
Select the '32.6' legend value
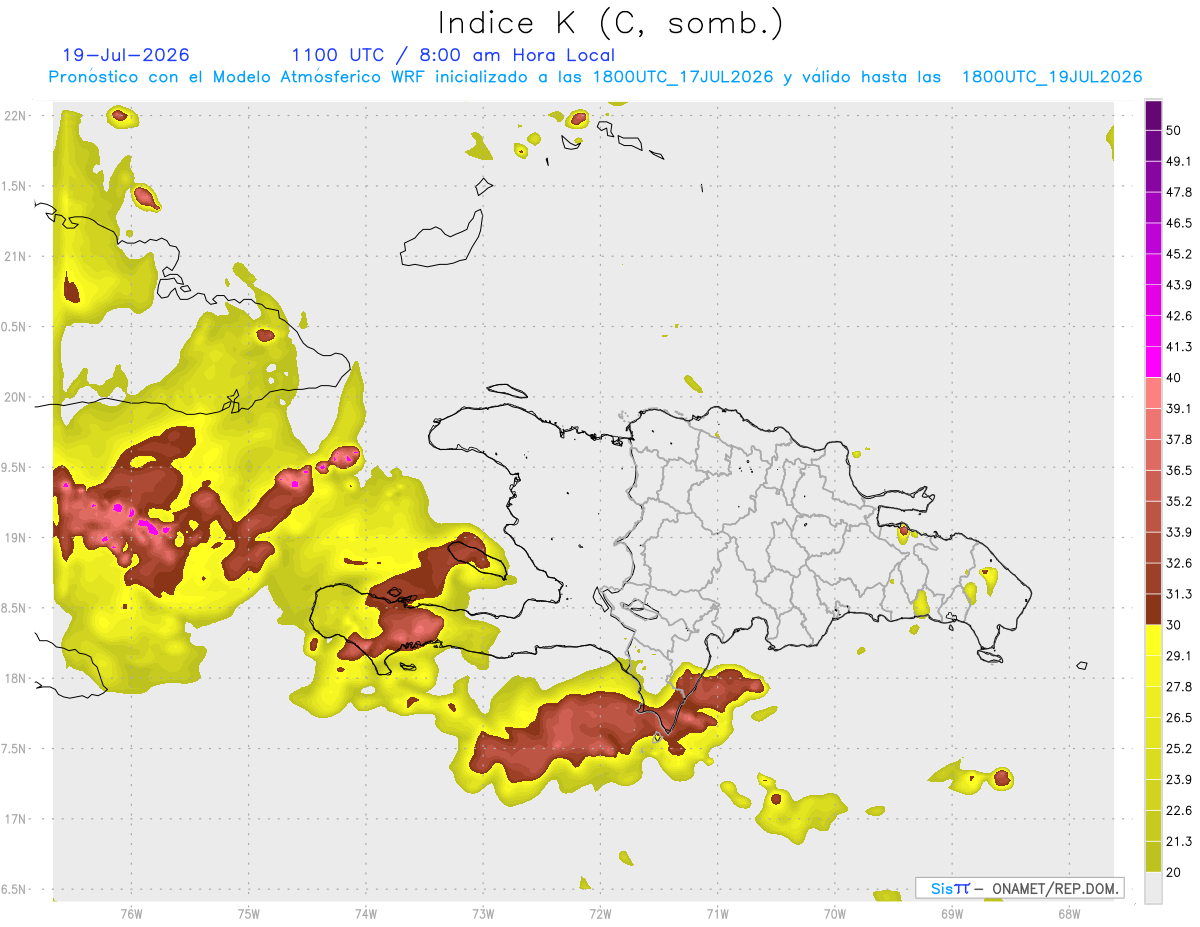point(1179,563)
